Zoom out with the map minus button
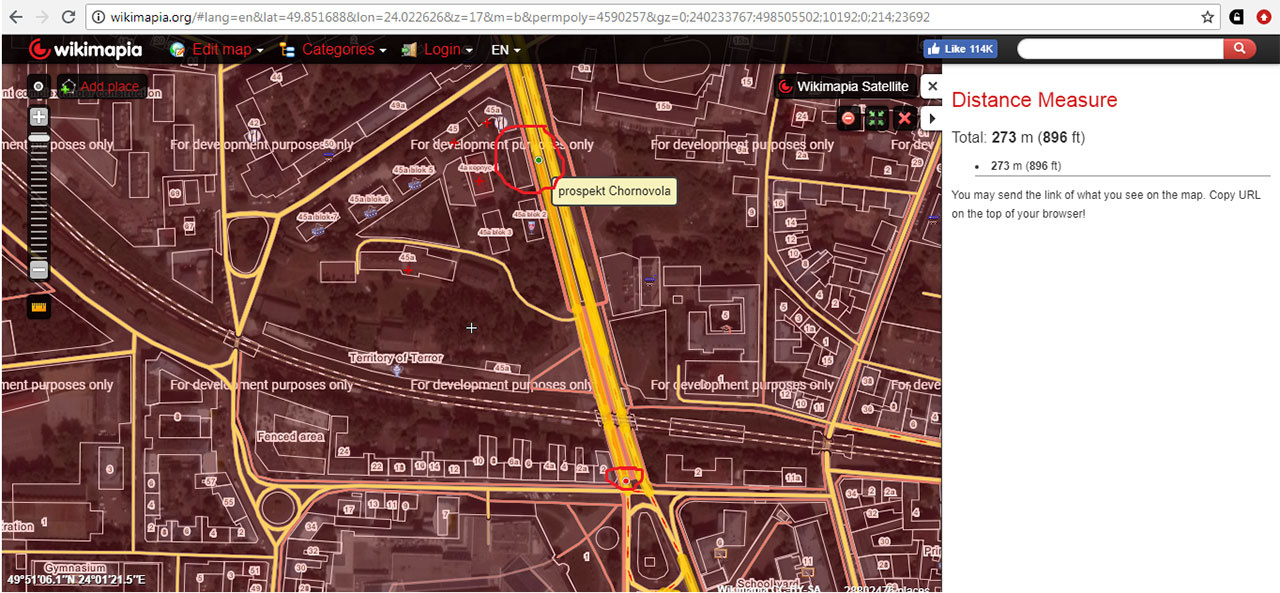Viewport: 1280px width, 593px height. pyautogui.click(x=39, y=269)
